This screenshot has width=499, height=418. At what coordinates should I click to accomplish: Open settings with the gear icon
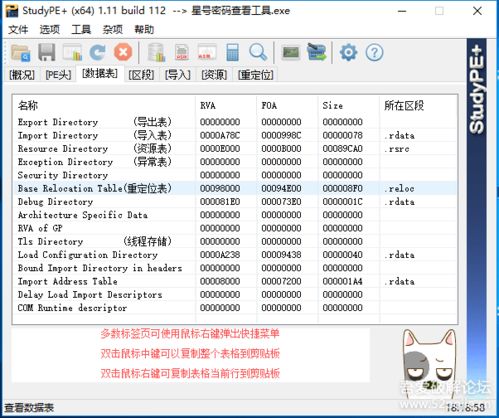pyautogui.click(x=348, y=52)
